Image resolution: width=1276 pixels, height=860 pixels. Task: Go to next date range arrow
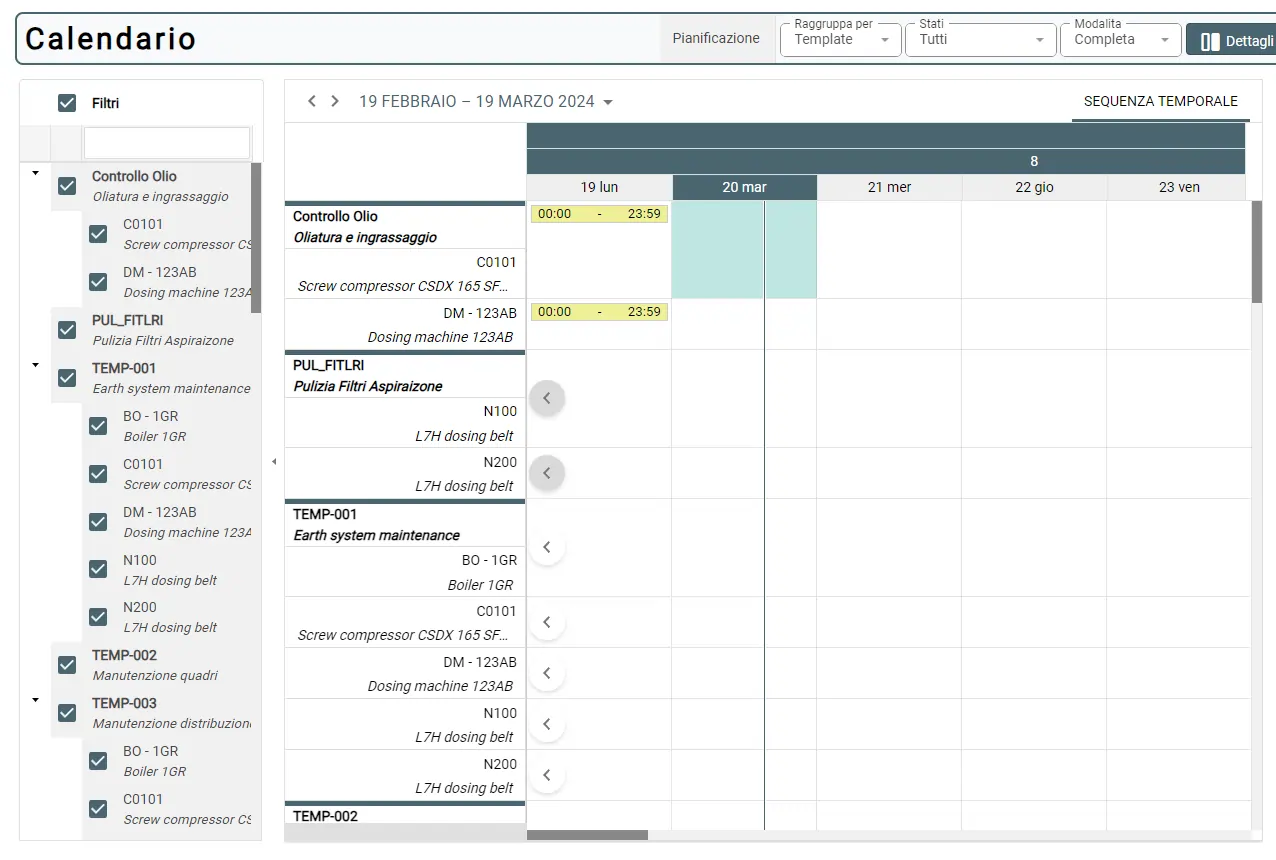335,101
